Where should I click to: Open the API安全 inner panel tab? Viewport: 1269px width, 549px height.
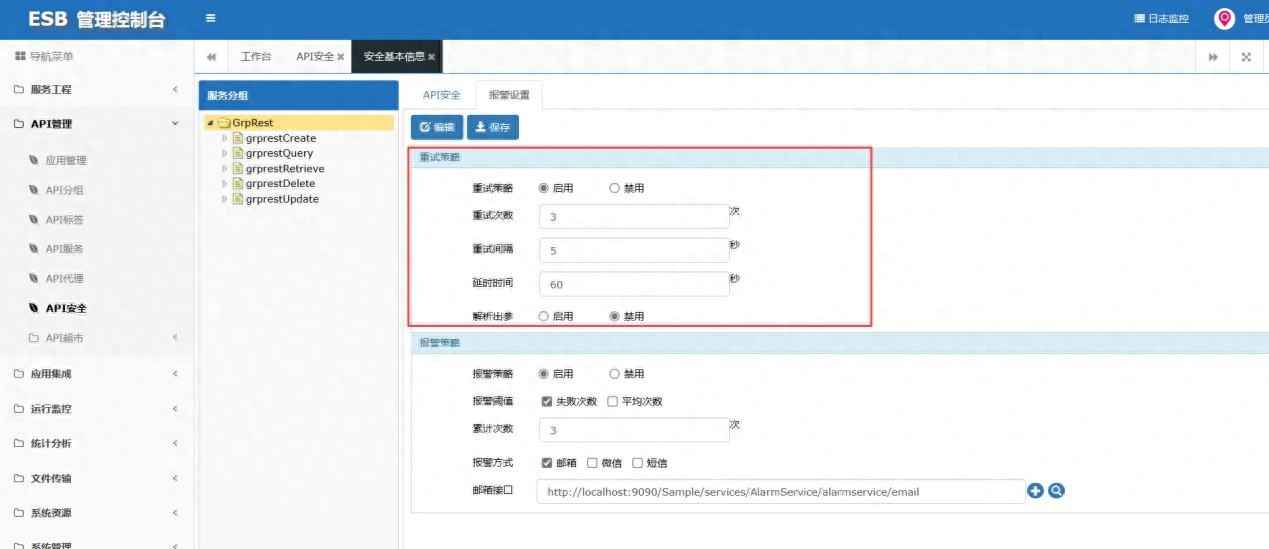point(441,95)
